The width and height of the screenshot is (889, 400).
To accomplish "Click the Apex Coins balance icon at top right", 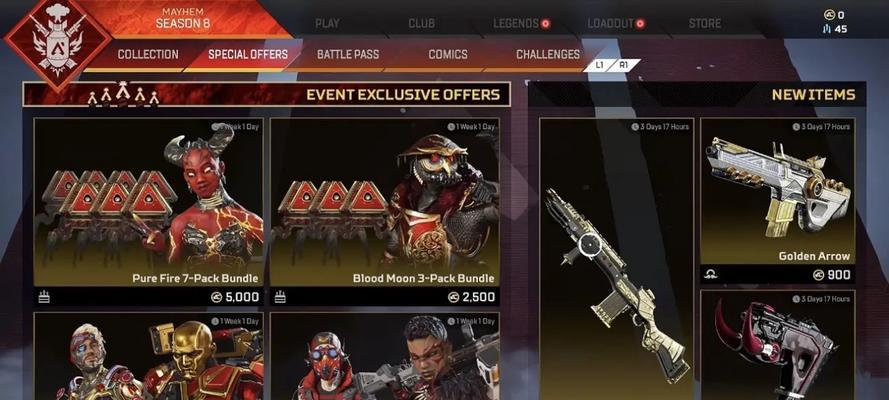I will (x=829, y=15).
